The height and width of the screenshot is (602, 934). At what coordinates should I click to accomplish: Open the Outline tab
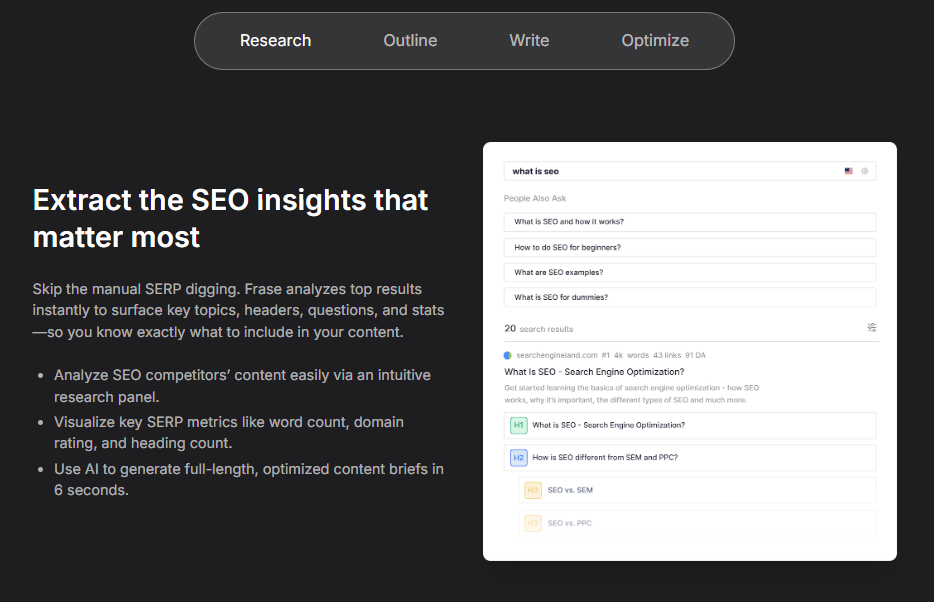point(410,40)
